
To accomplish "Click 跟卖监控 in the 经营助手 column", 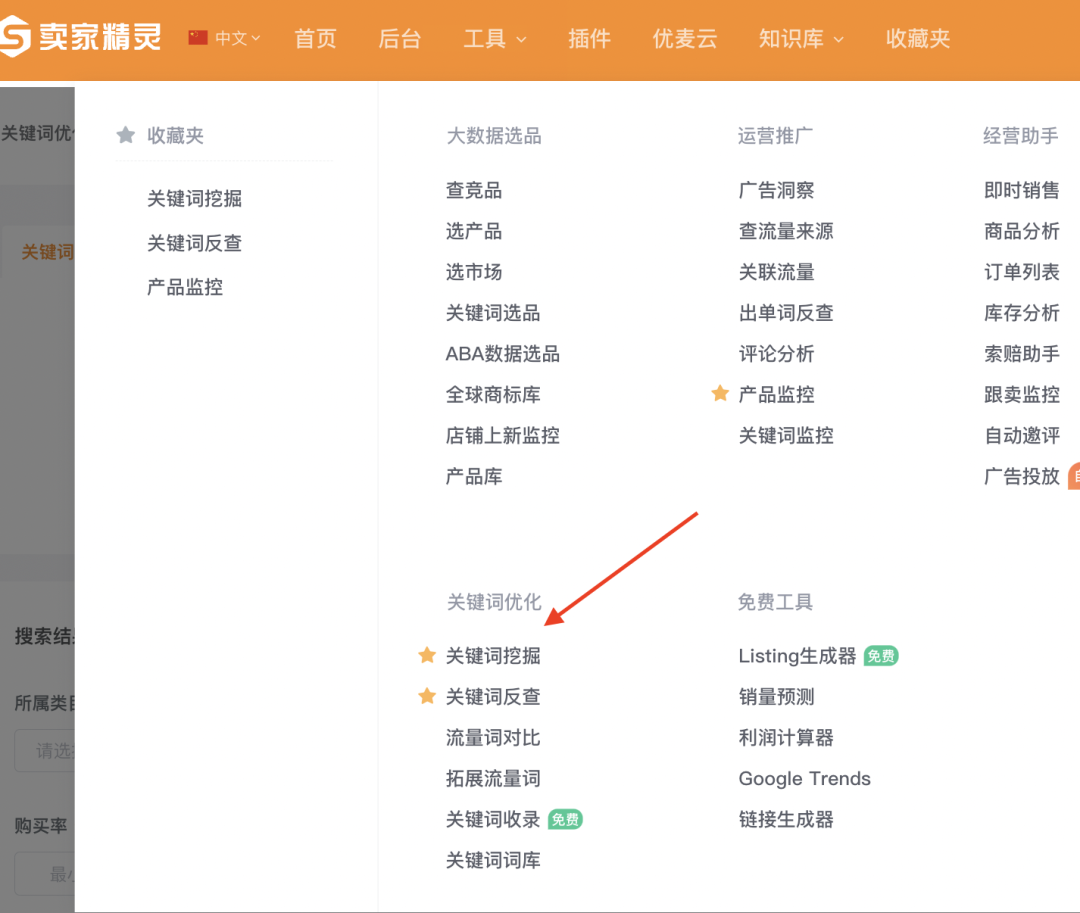I will [1020, 394].
